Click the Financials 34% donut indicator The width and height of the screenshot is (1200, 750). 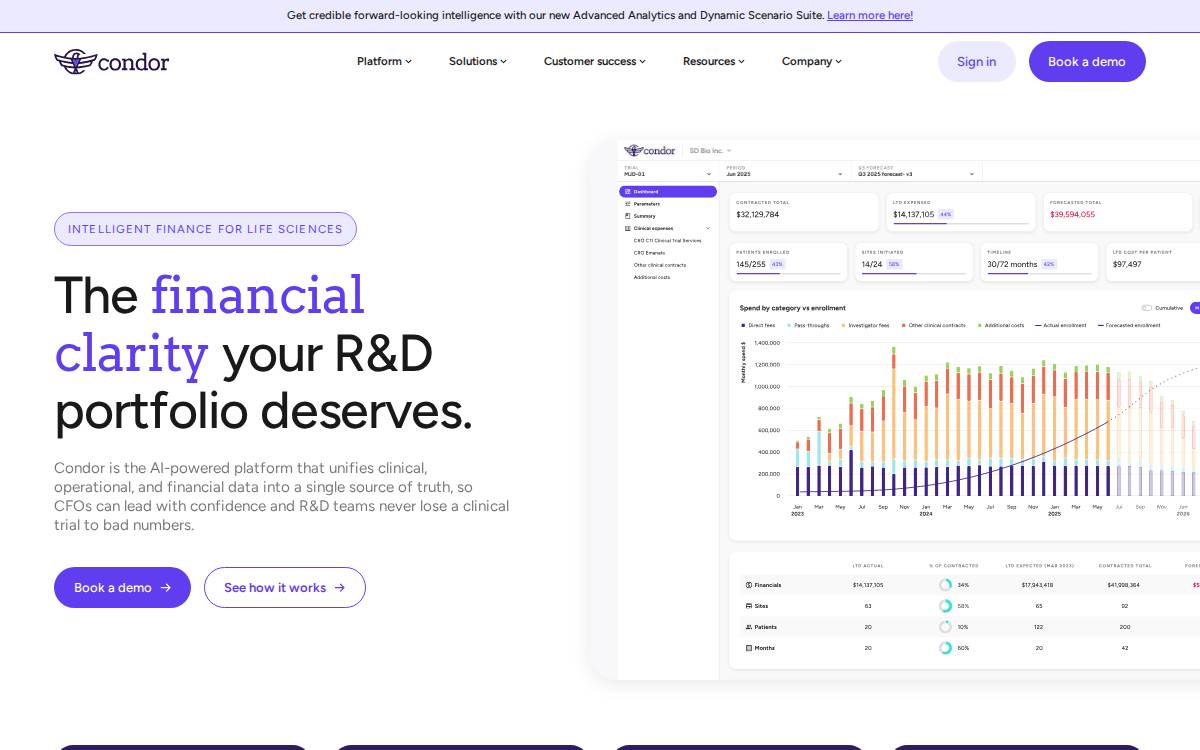[945, 585]
